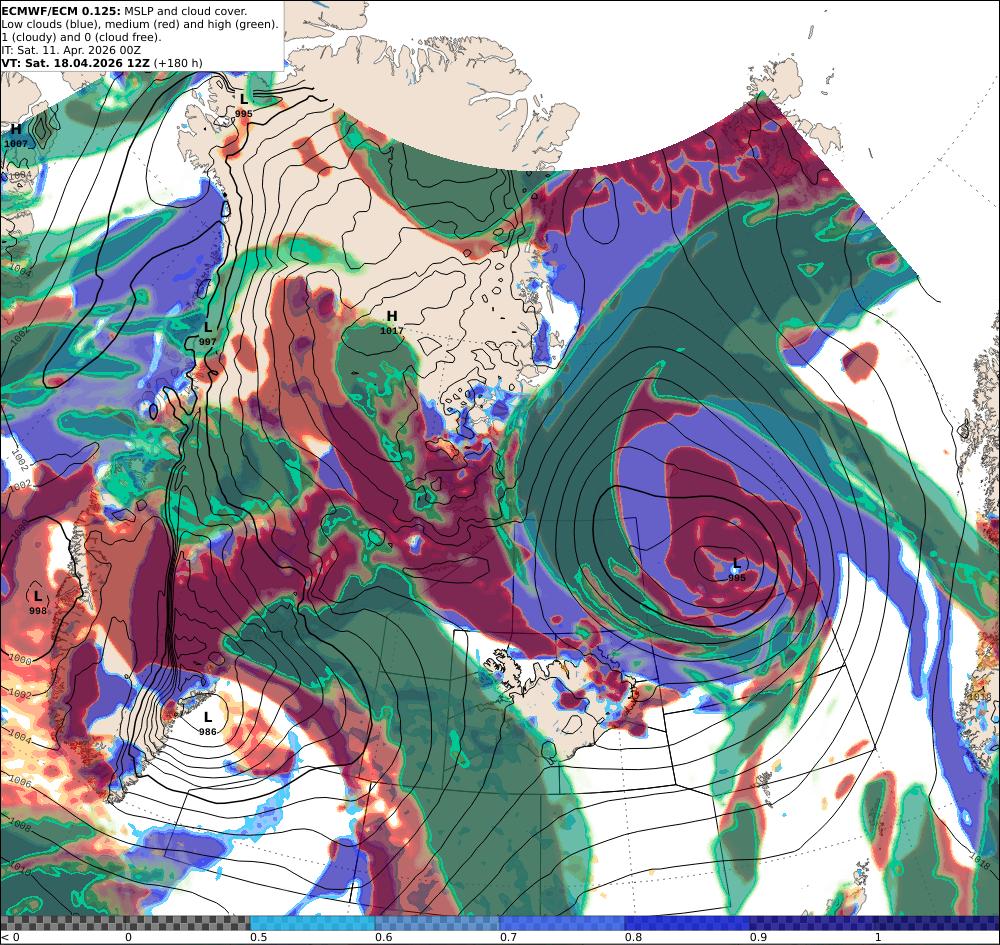Click the 'H 1017' high pressure center
Image resolution: width=1000 pixels, height=945 pixels.
[392, 323]
